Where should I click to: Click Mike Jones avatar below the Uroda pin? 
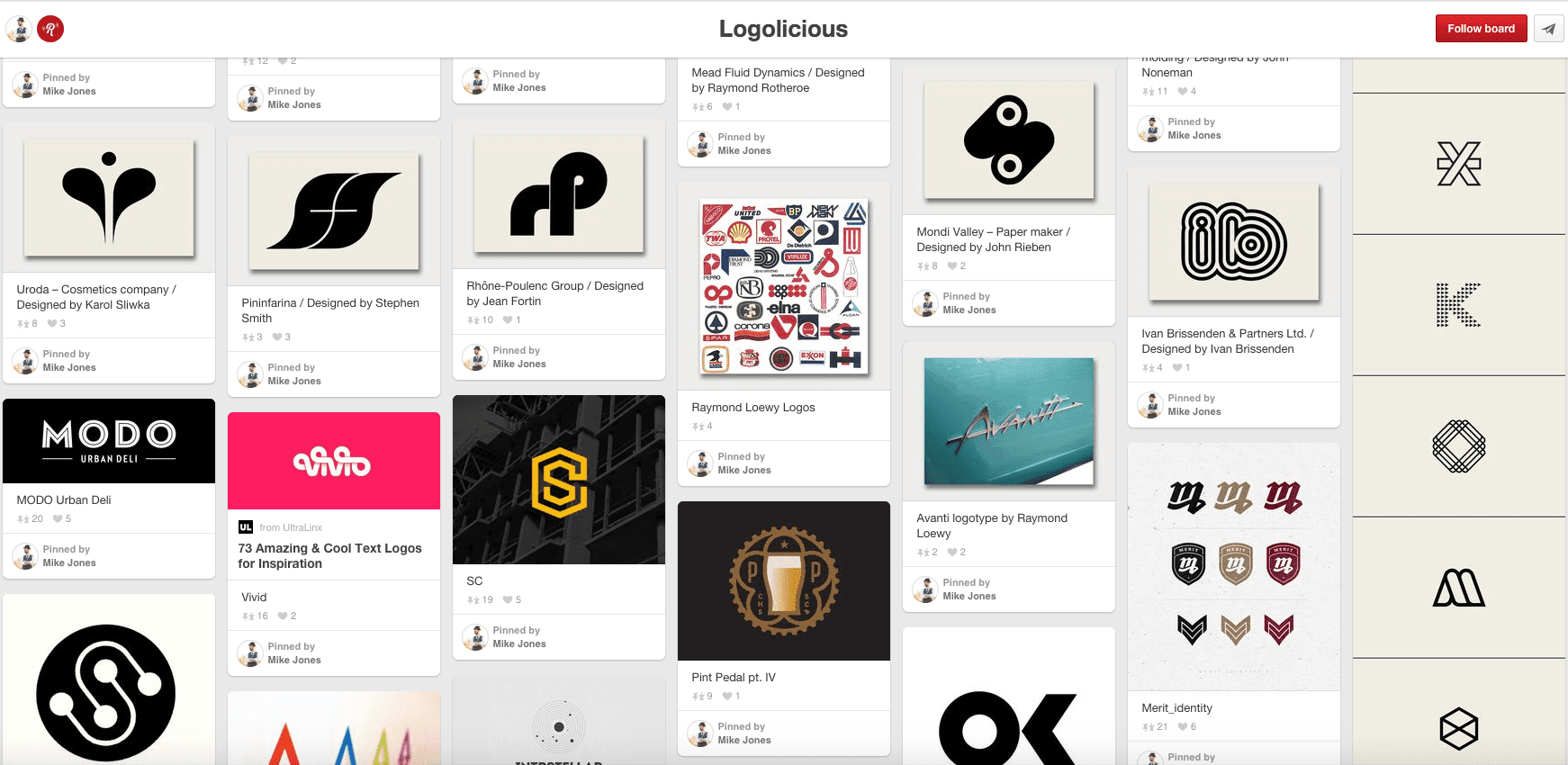(24, 361)
